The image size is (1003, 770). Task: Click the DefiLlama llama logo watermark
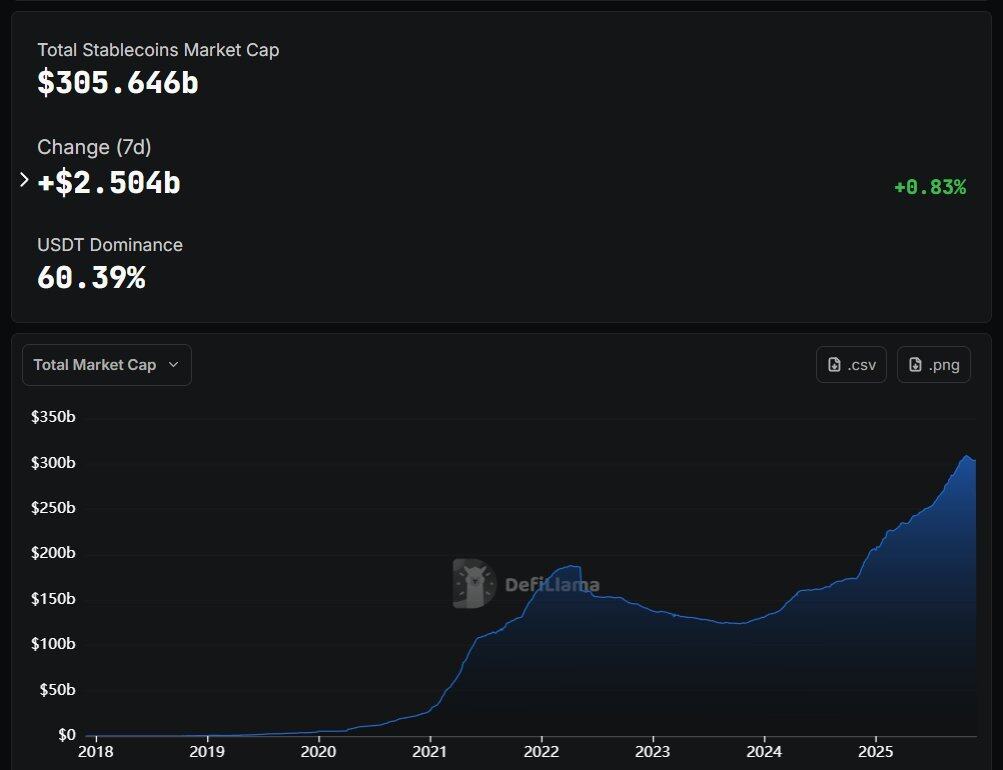pyautogui.click(x=474, y=584)
